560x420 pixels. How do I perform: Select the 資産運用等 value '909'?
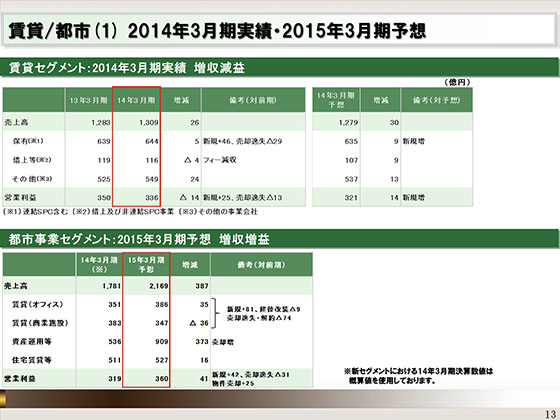[162, 342]
